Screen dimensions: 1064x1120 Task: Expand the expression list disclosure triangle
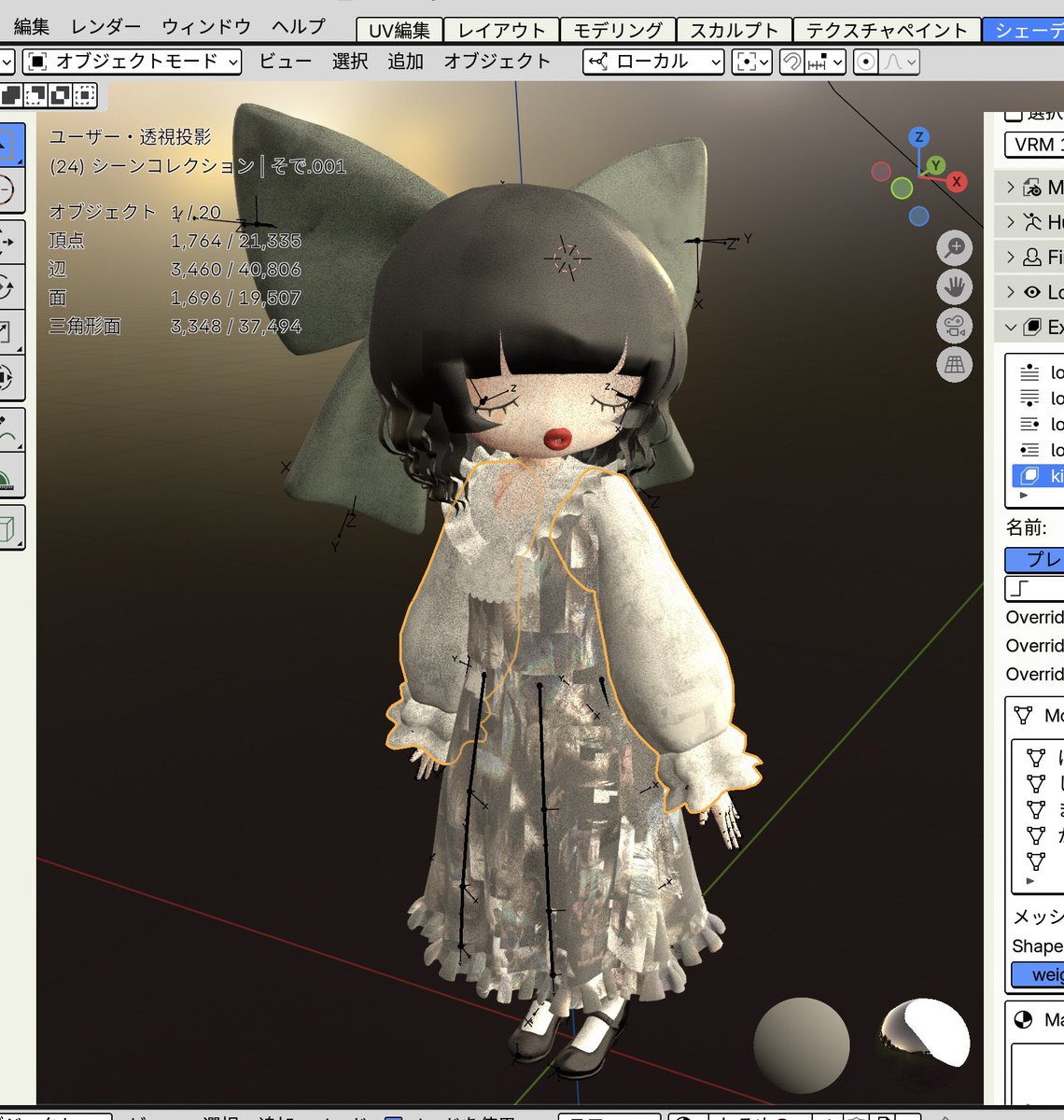click(x=1024, y=496)
